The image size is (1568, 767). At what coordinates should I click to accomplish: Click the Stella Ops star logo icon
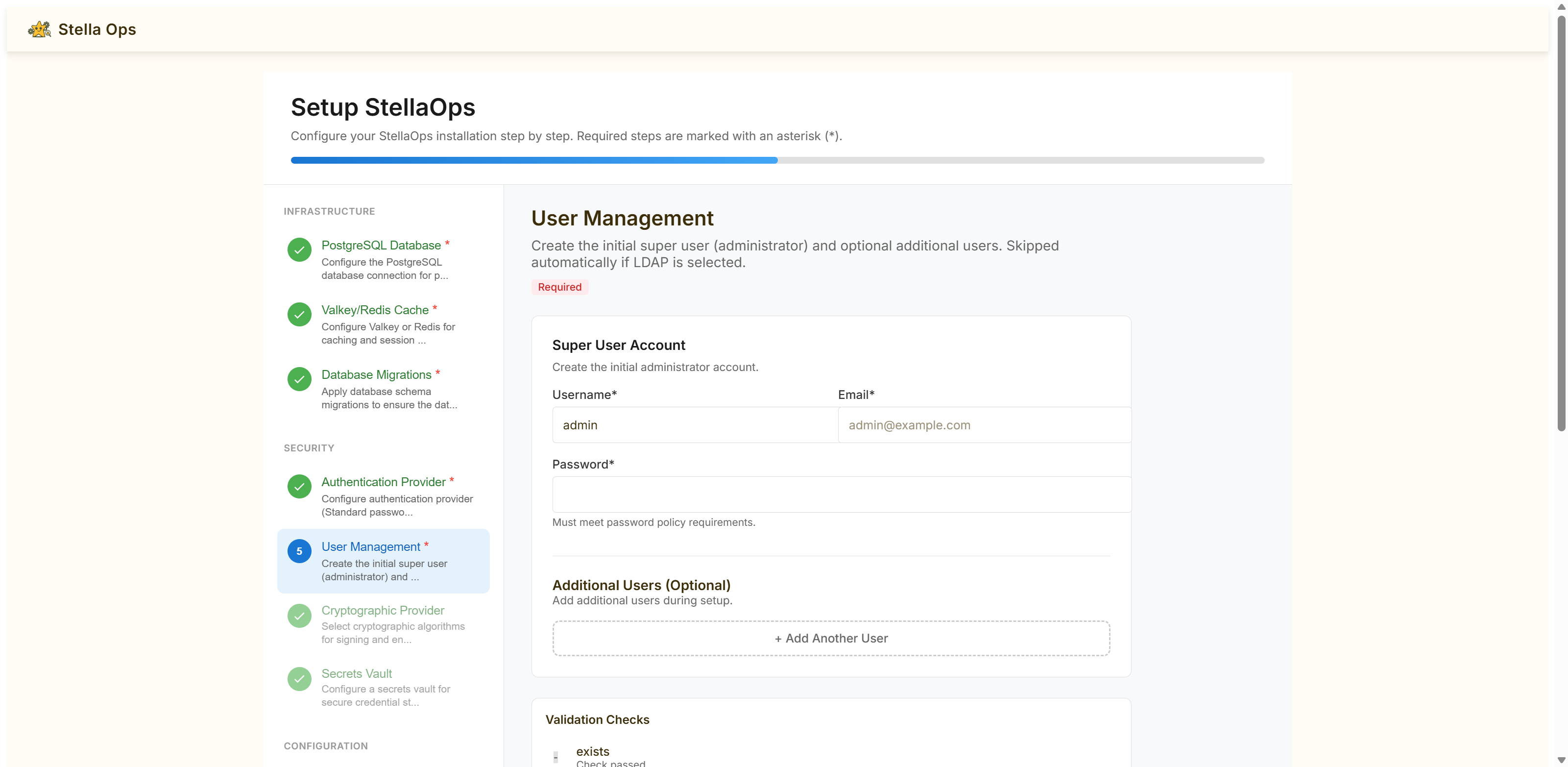[39, 29]
